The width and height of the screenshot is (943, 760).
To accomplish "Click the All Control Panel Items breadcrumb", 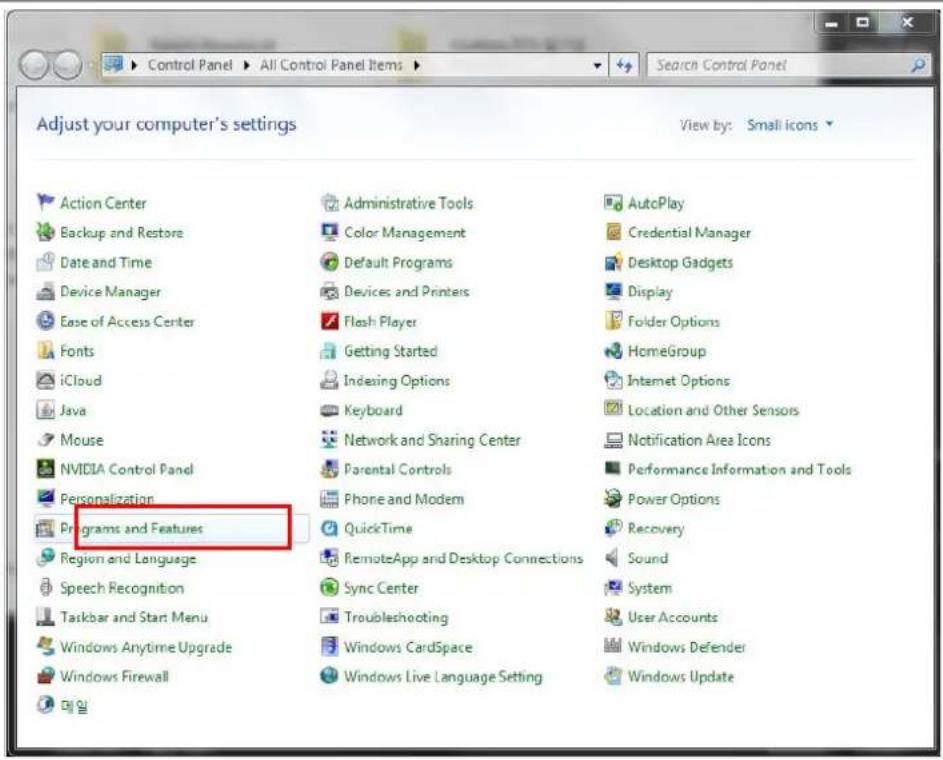I will pyautogui.click(x=331, y=65).
